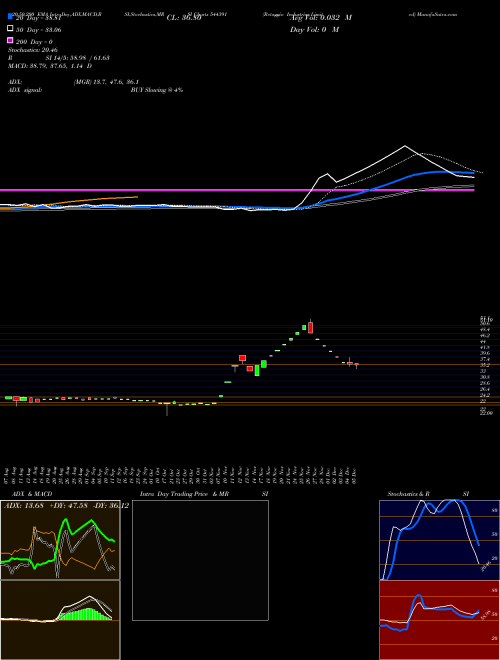Select the 'Day Vol: 0 M' text
Screen dimensions: 500x660
(314, 29)
